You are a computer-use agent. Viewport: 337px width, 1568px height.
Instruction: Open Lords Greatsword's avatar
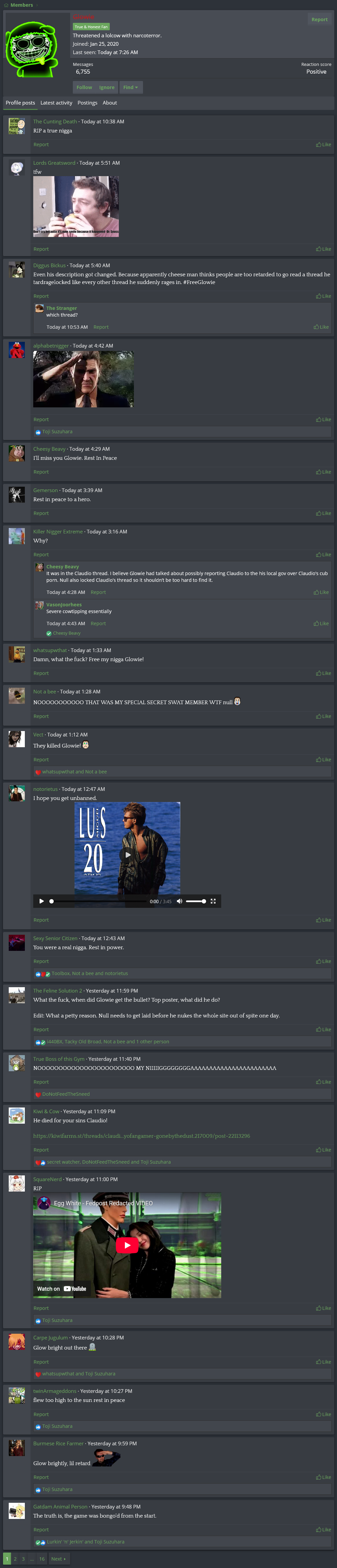click(16, 168)
